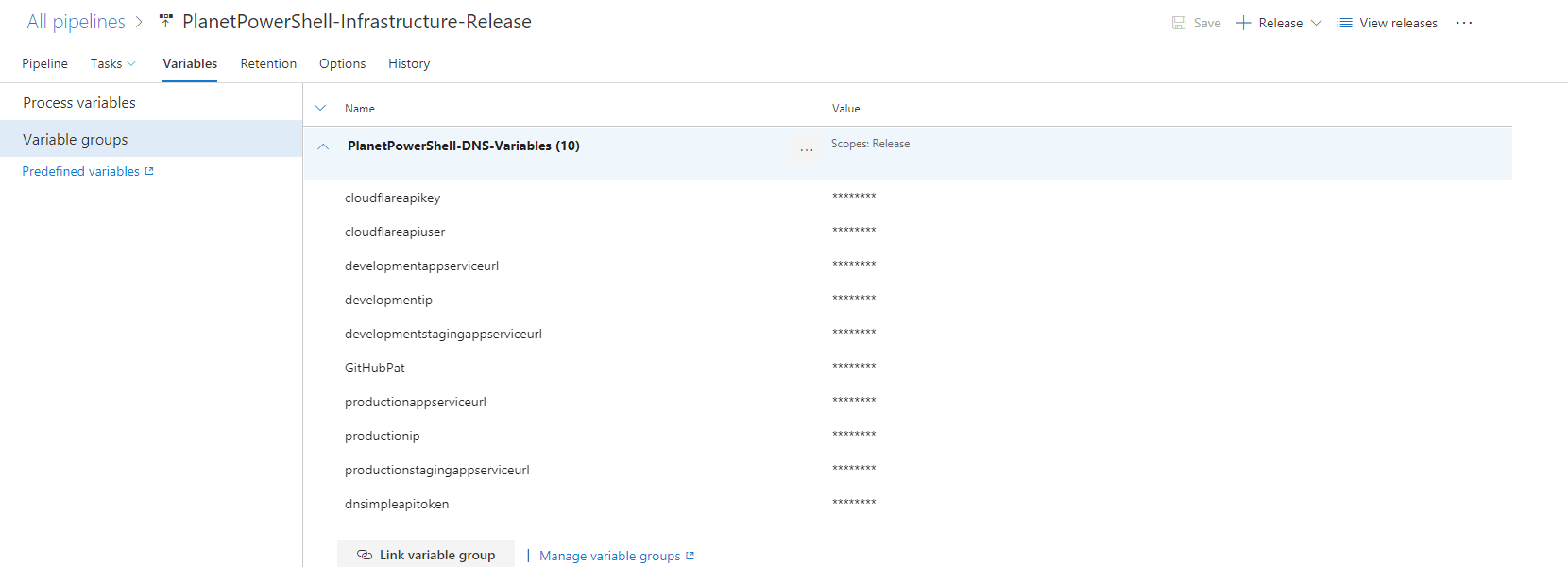Click the masked value of developmentip
Screen dimensions: 1568x567
point(854,299)
